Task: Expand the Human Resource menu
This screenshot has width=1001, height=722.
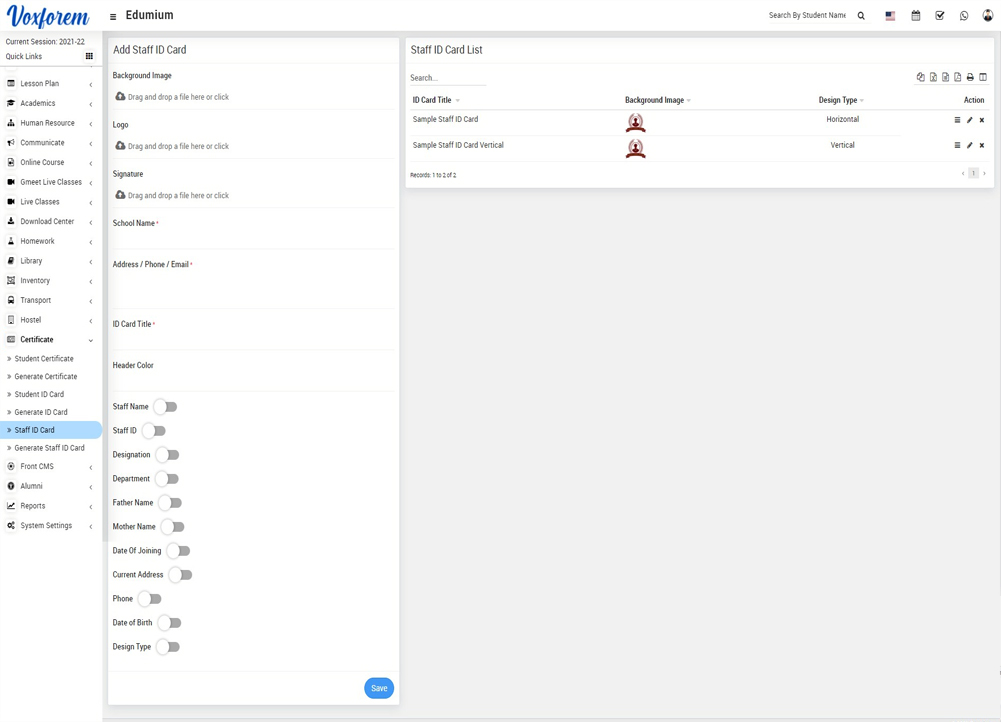Action: (48, 123)
